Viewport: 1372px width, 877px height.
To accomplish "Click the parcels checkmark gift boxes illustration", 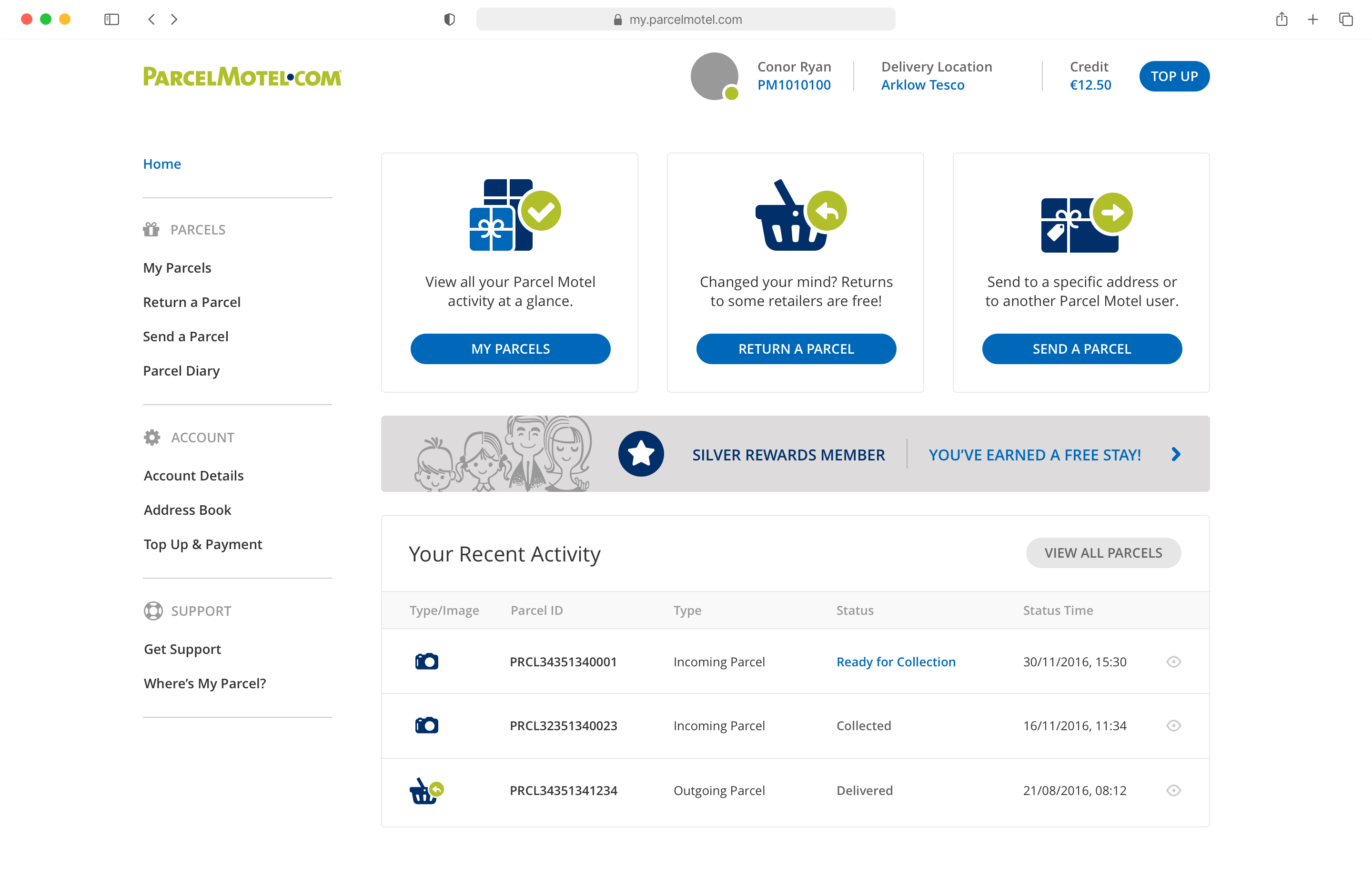I will point(515,215).
